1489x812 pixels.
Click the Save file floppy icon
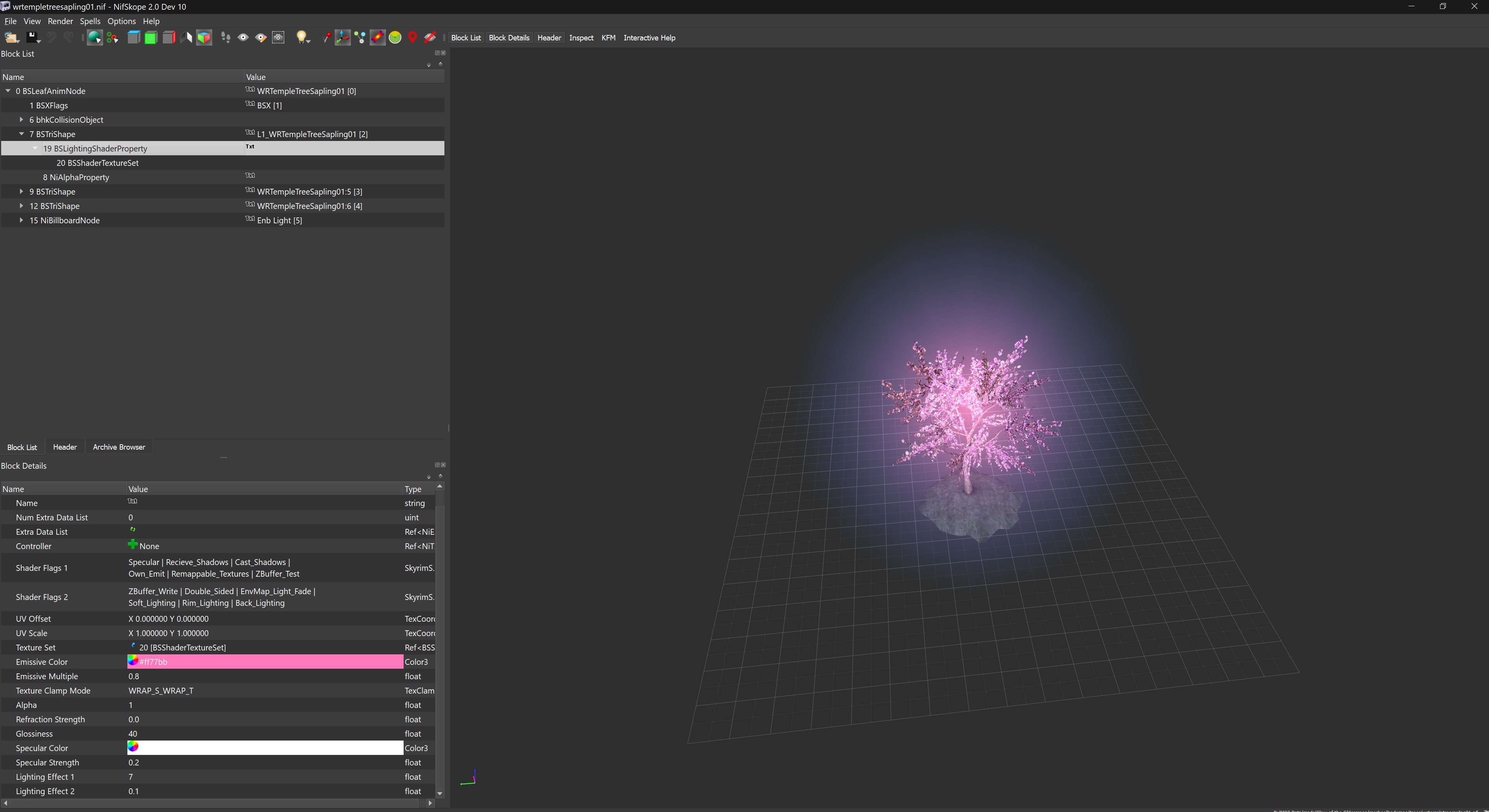coord(32,38)
